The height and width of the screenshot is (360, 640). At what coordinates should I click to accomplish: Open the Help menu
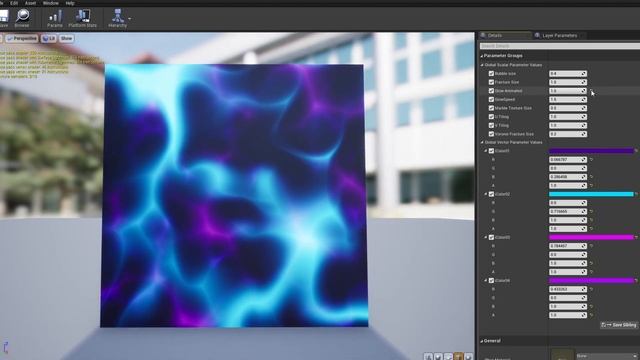70,3
